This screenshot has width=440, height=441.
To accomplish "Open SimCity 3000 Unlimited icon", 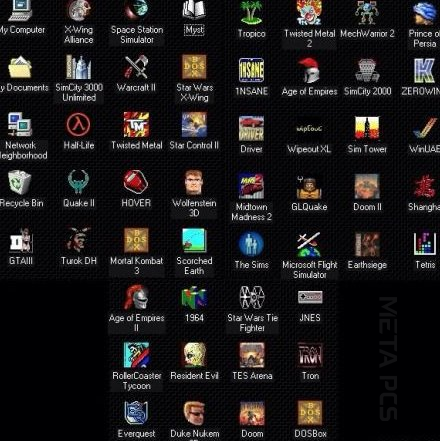I will (x=79, y=67).
